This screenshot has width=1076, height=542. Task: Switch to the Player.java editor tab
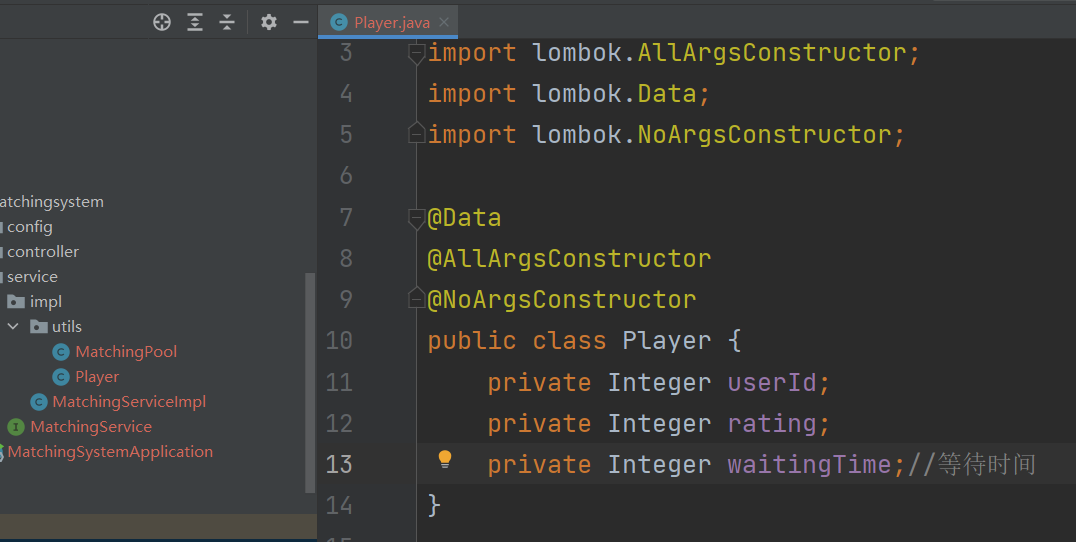pyautogui.click(x=392, y=23)
